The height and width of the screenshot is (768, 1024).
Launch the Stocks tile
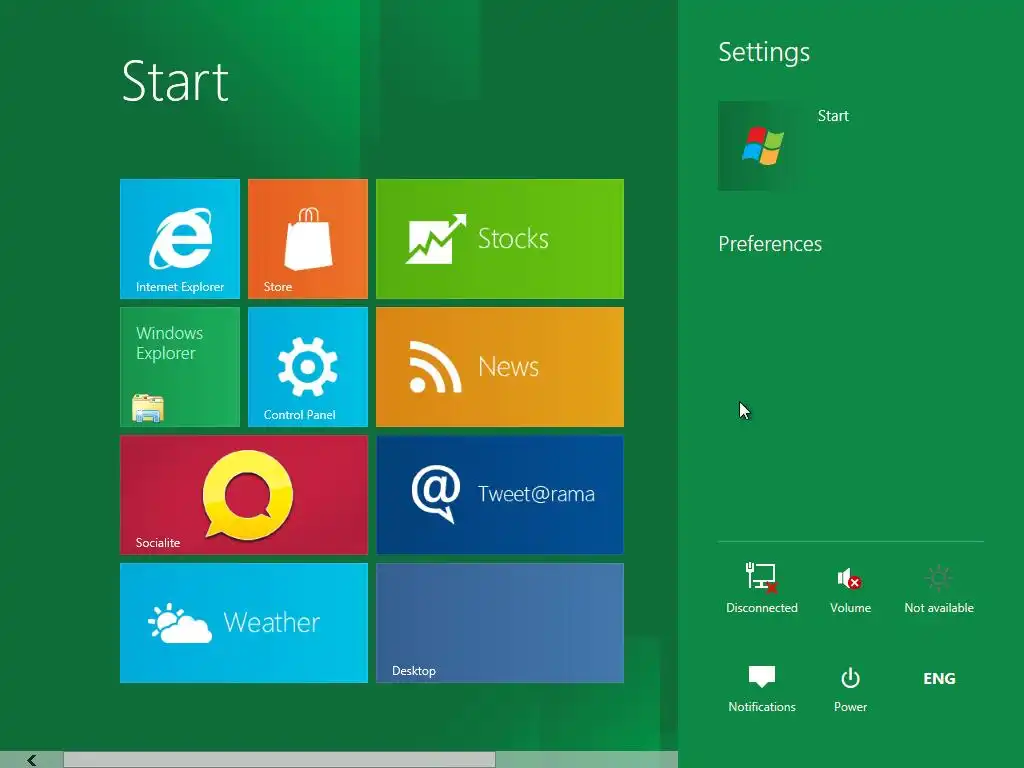(x=500, y=238)
